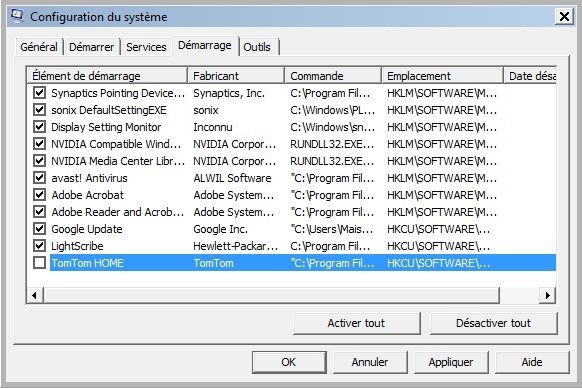Click the Synaptics, Inc. manufacturer cell
The width and height of the screenshot is (582, 388).
click(x=229, y=93)
